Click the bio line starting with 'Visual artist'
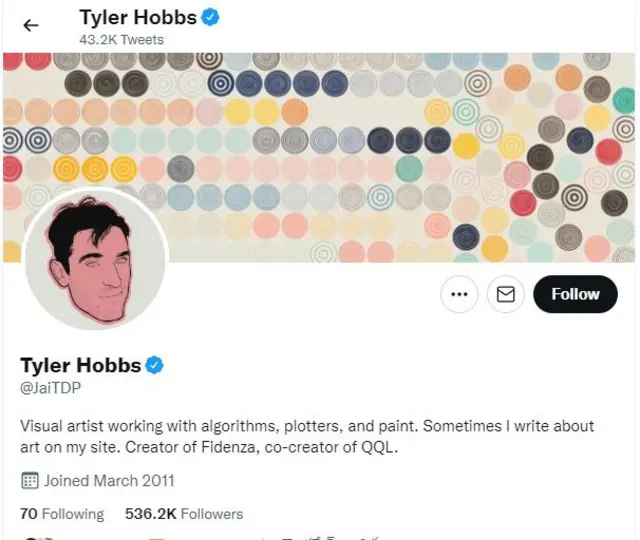640x540 pixels. [x=307, y=426]
